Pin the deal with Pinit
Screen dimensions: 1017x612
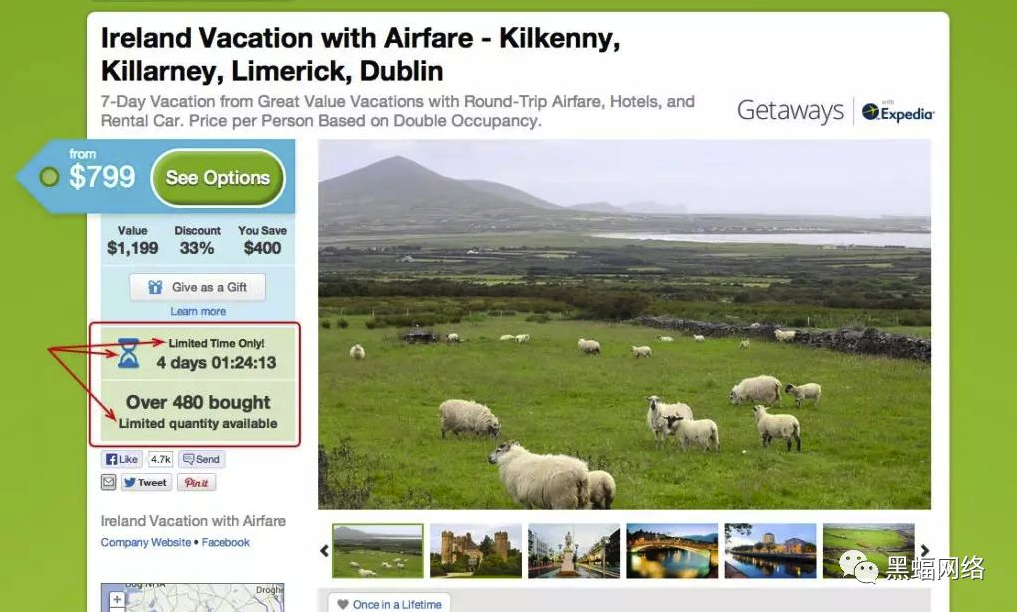tap(197, 482)
